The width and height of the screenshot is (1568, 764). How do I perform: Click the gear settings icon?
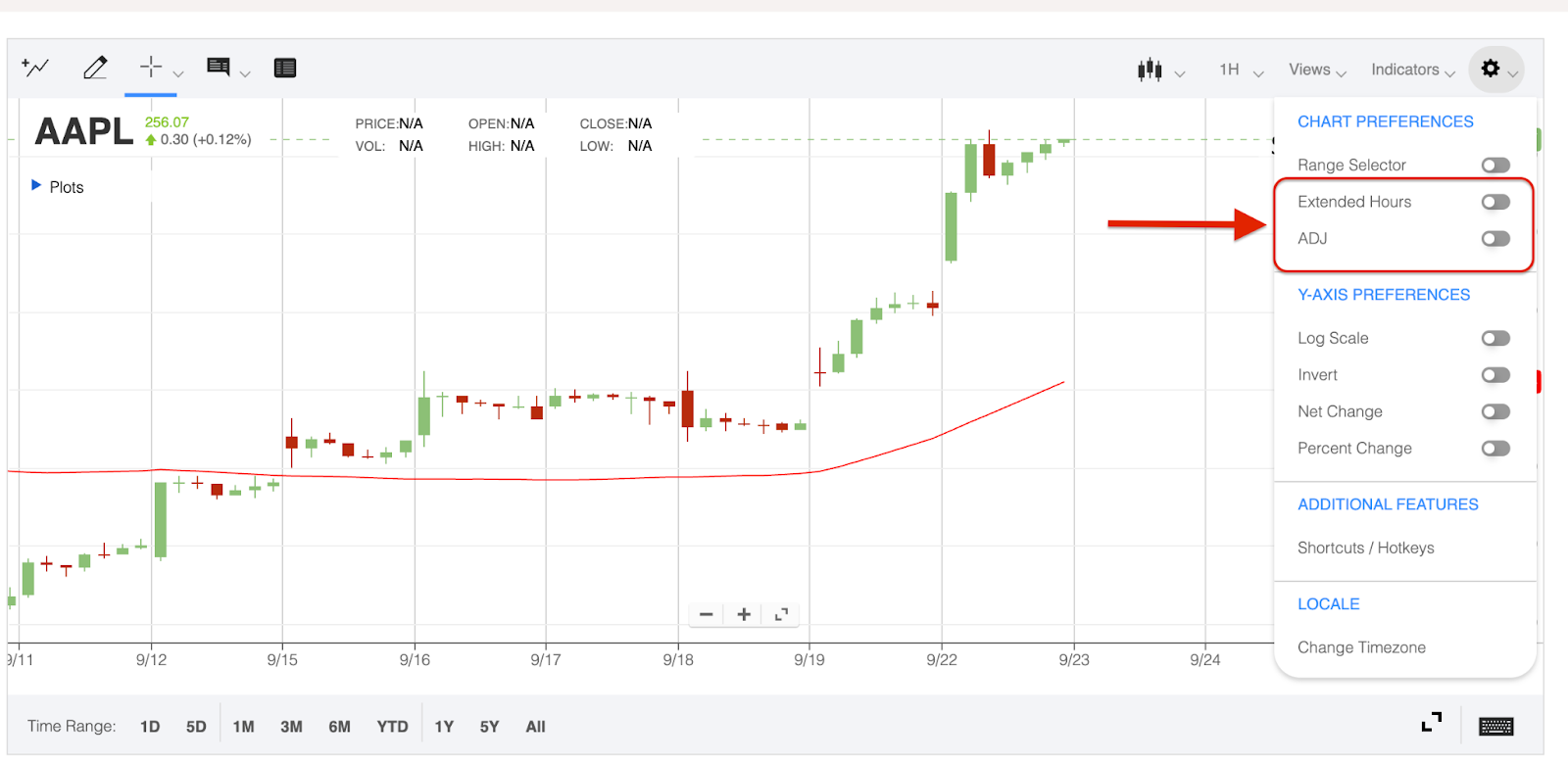(1491, 69)
